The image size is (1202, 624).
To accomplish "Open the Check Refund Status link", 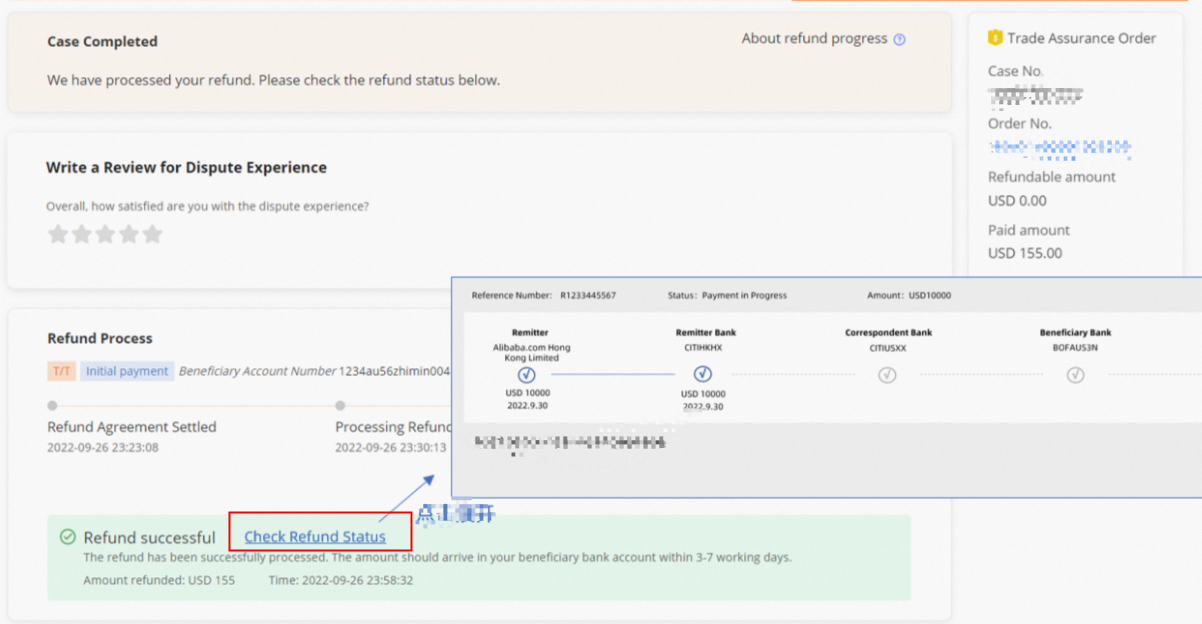I will click(x=315, y=537).
